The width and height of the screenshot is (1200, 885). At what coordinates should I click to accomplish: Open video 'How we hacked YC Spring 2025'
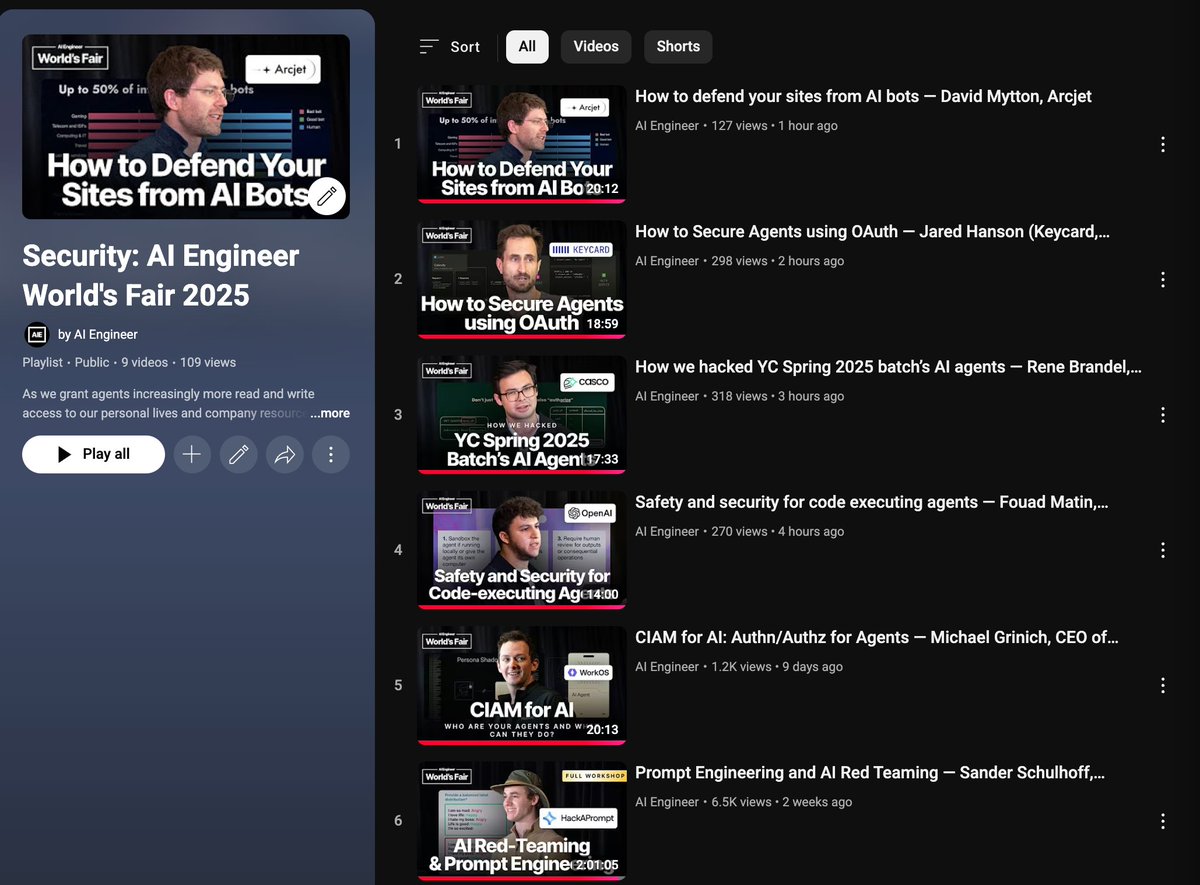(888, 367)
